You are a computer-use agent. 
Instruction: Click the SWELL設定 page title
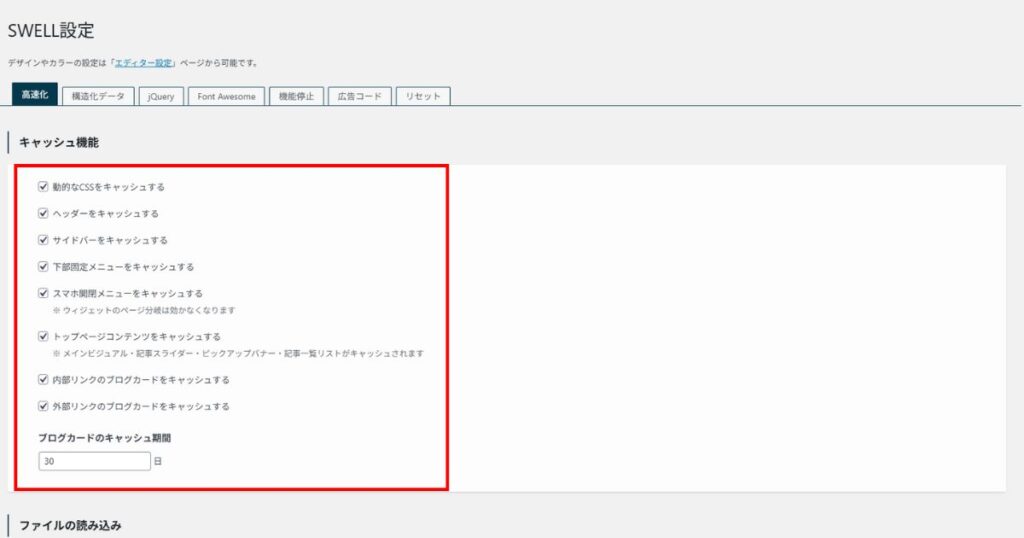(x=52, y=31)
